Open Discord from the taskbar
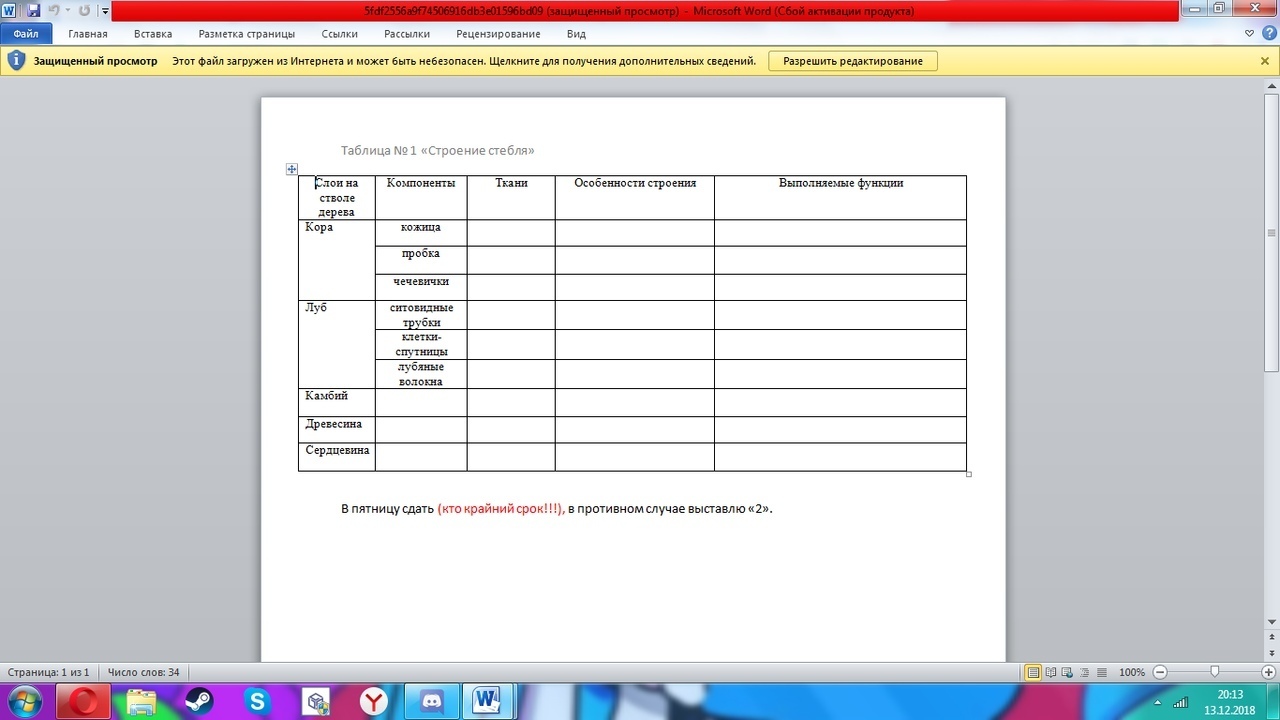This screenshot has height=720, width=1280. 431,702
